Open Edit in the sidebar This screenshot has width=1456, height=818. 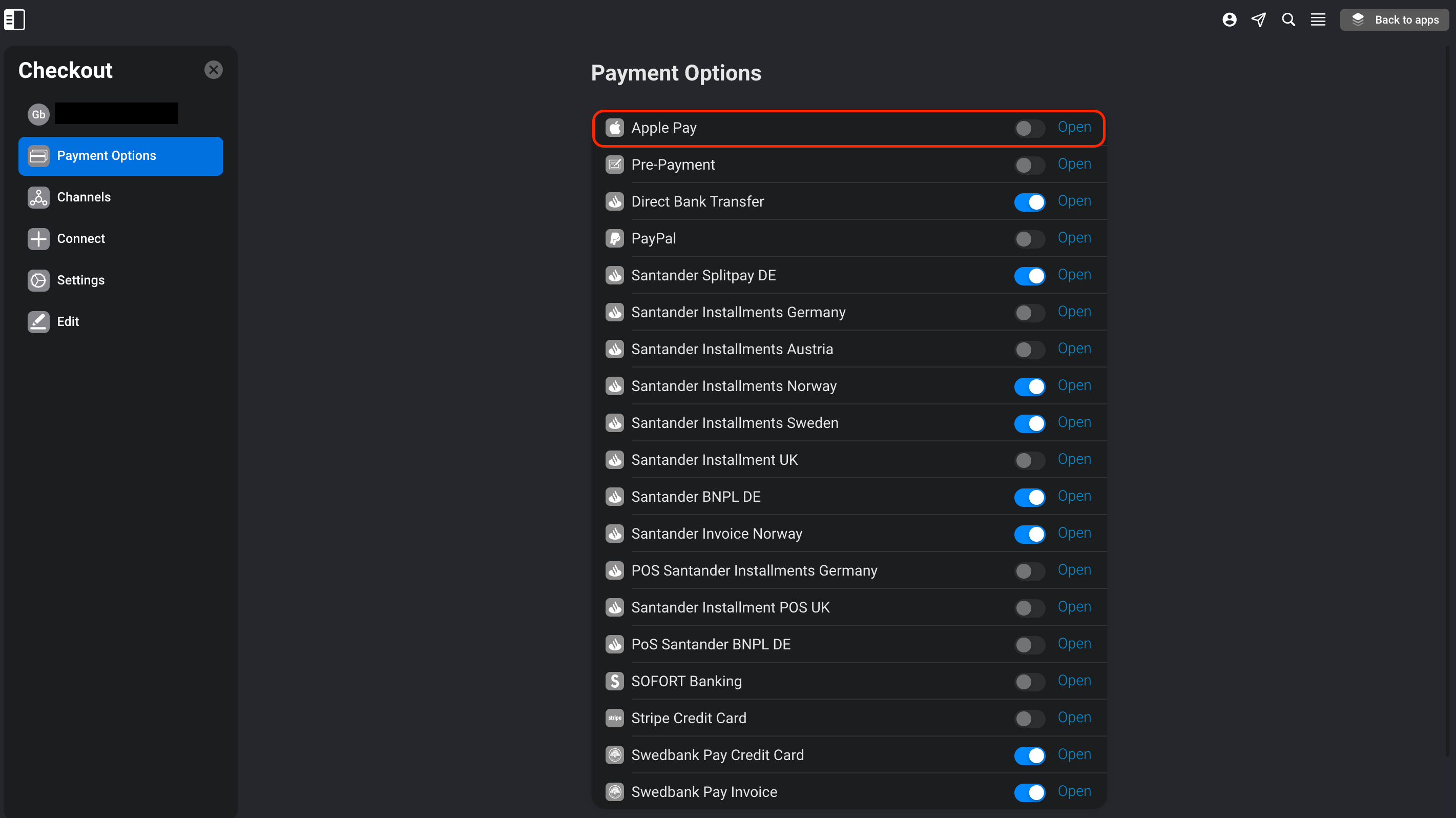[x=120, y=322]
